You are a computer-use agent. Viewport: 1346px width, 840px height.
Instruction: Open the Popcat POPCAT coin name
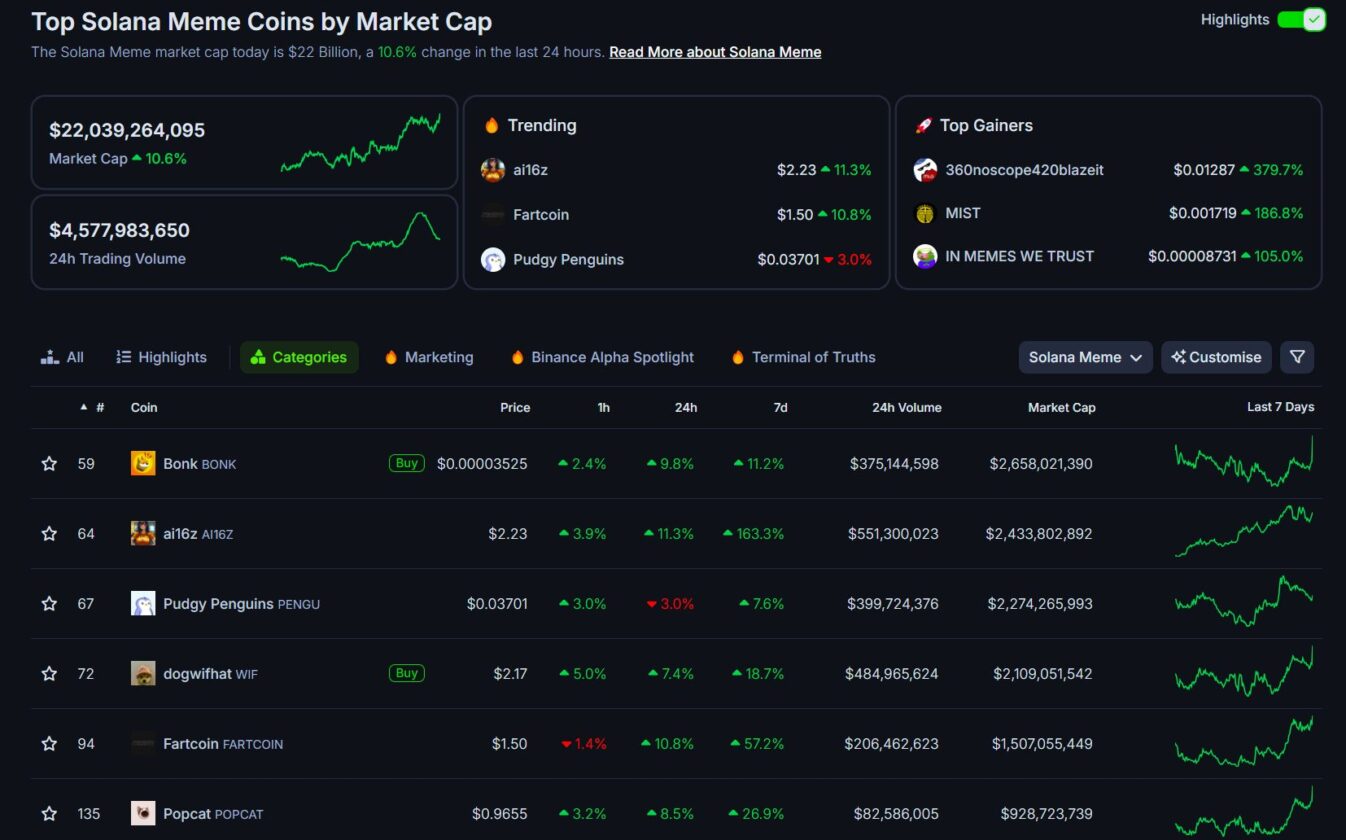213,814
